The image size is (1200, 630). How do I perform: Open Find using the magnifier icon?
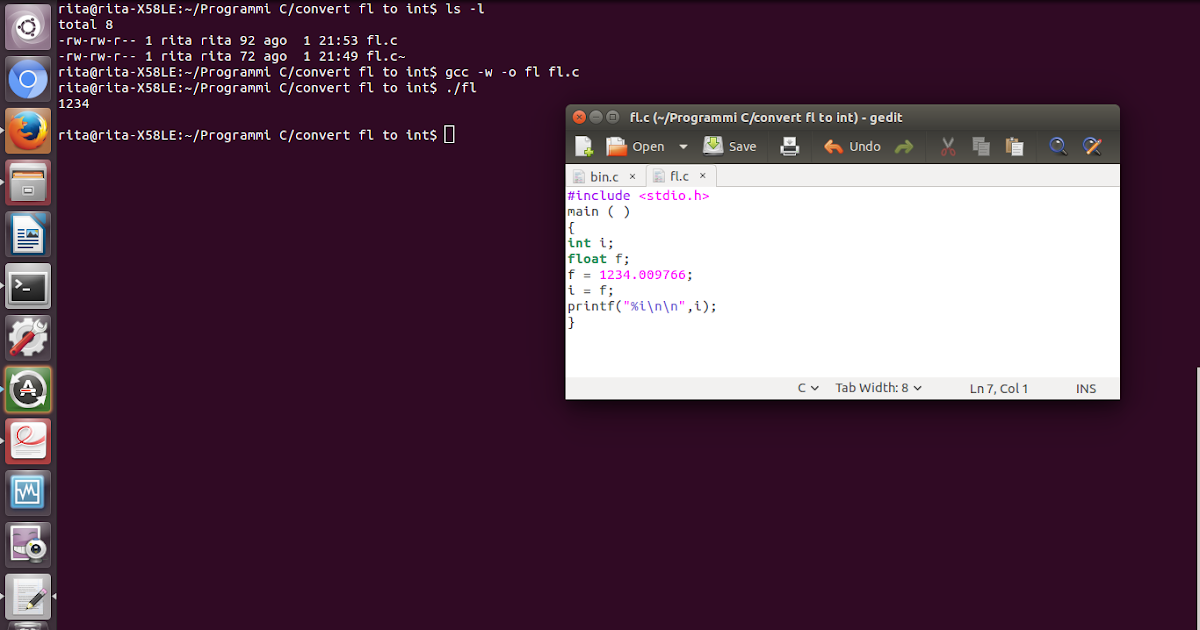pos(1057,146)
